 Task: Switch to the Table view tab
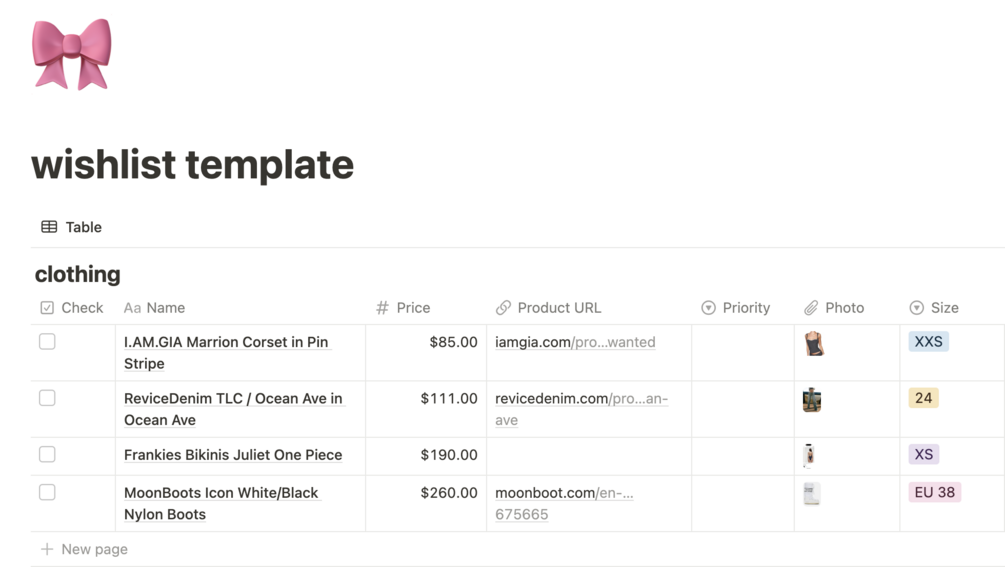coord(71,227)
